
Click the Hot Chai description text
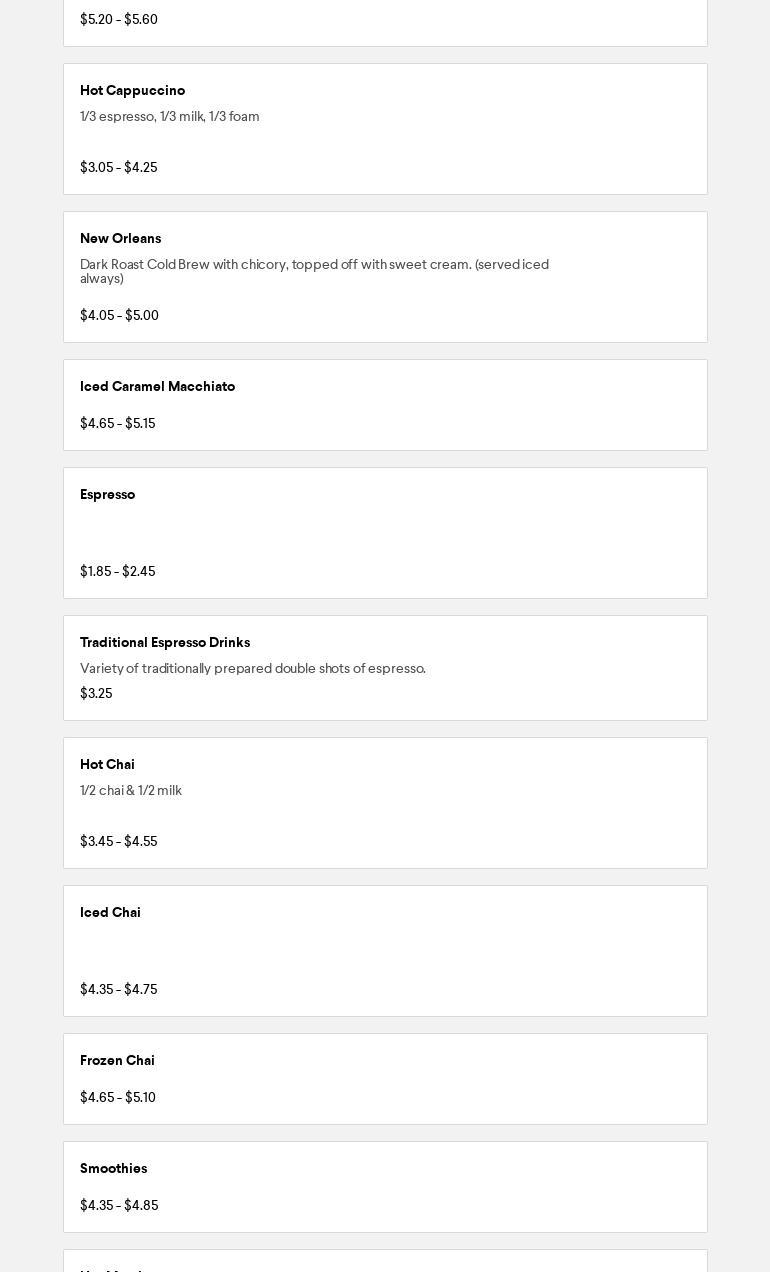[x=131, y=790]
